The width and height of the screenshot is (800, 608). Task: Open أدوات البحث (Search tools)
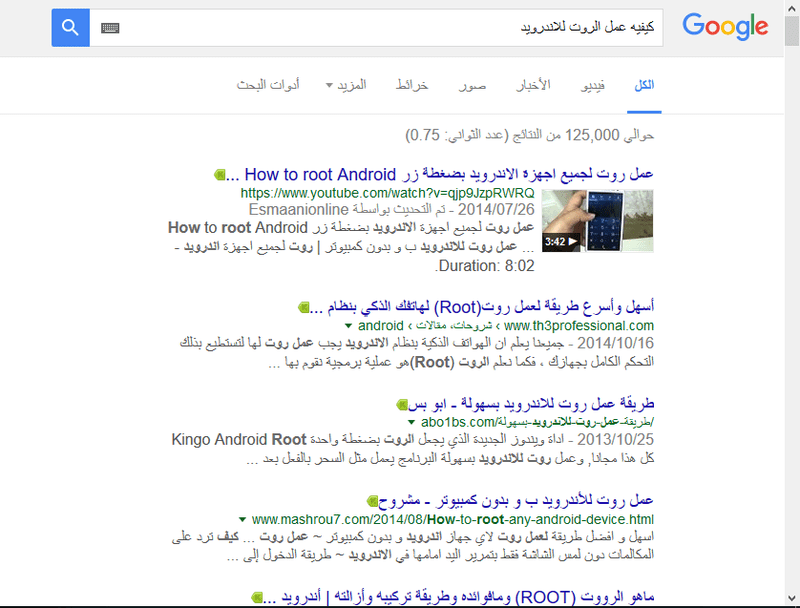click(268, 85)
